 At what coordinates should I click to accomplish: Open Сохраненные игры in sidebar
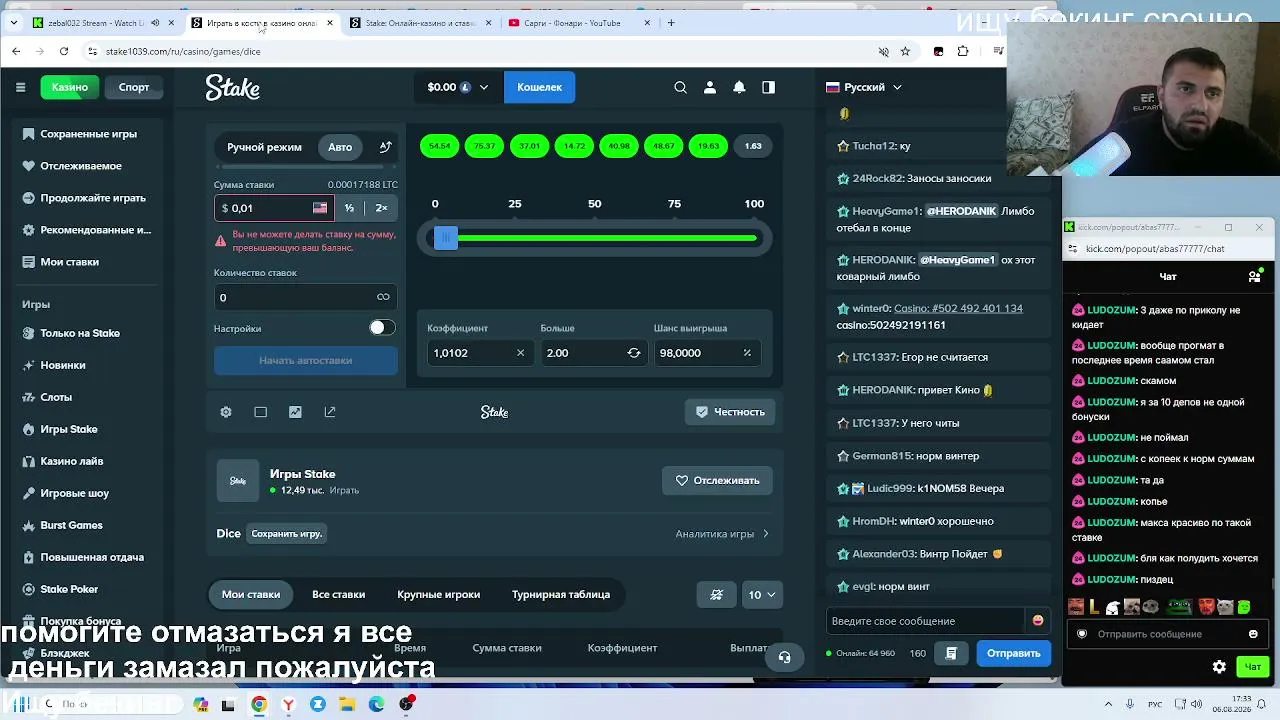coord(89,134)
